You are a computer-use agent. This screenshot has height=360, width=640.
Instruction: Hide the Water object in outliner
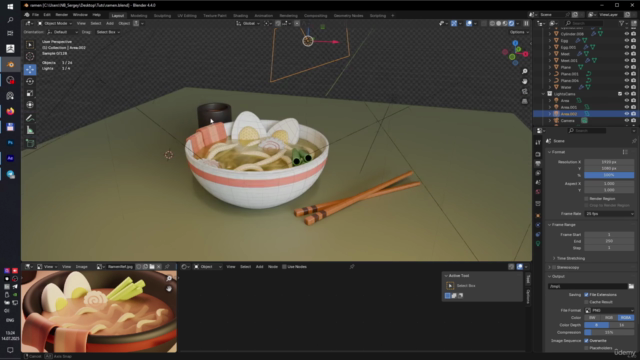pos(627,87)
